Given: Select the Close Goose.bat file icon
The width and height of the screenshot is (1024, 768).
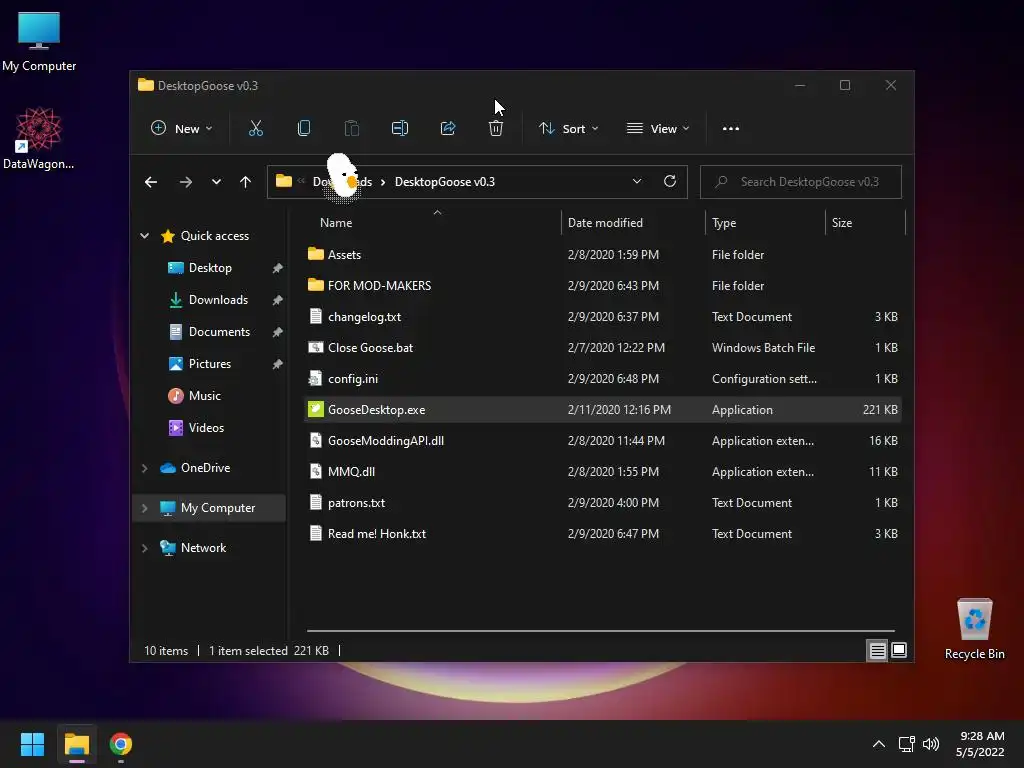Looking at the screenshot, I should coord(315,347).
